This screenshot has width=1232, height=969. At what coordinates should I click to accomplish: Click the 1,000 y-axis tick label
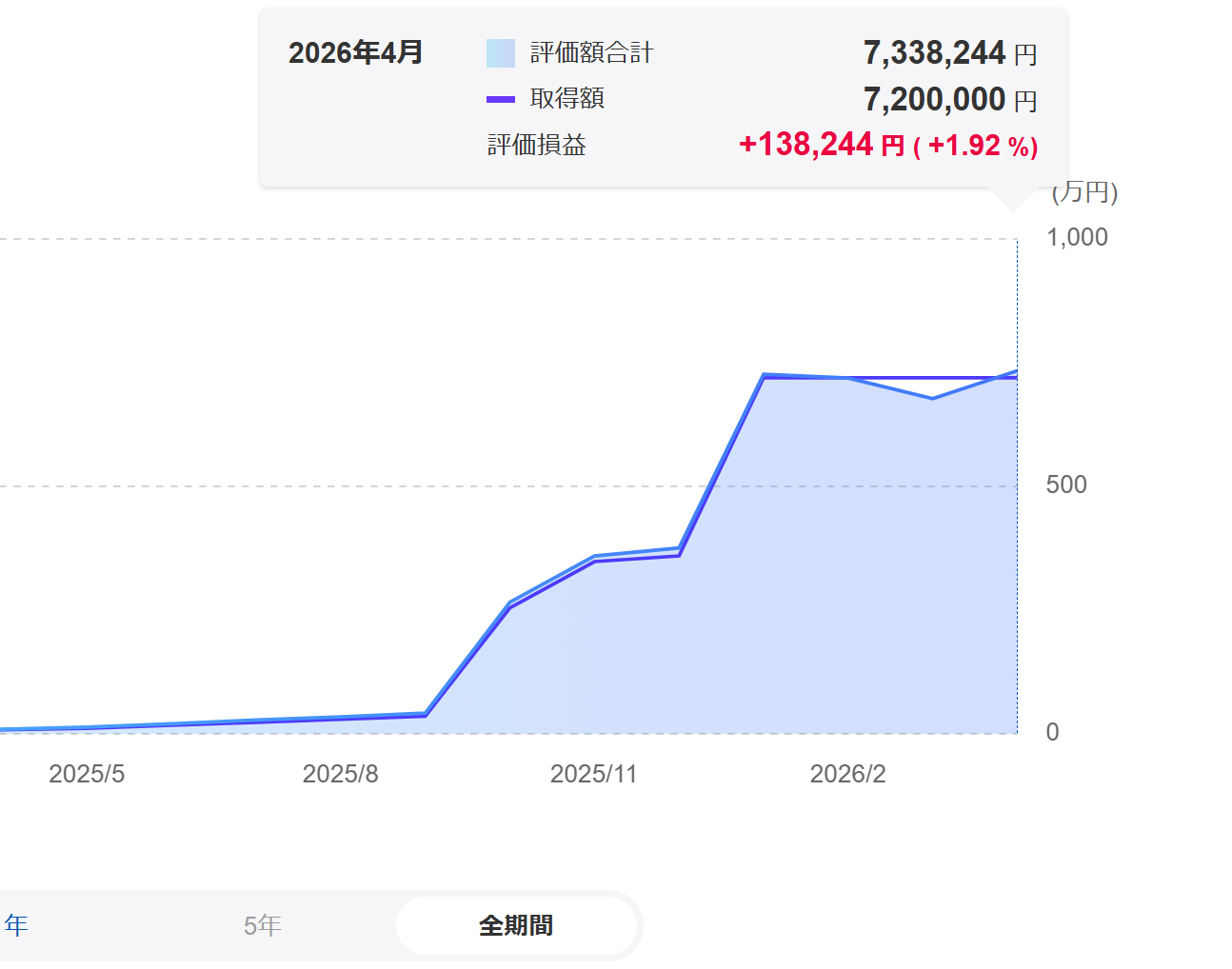[x=1077, y=237]
